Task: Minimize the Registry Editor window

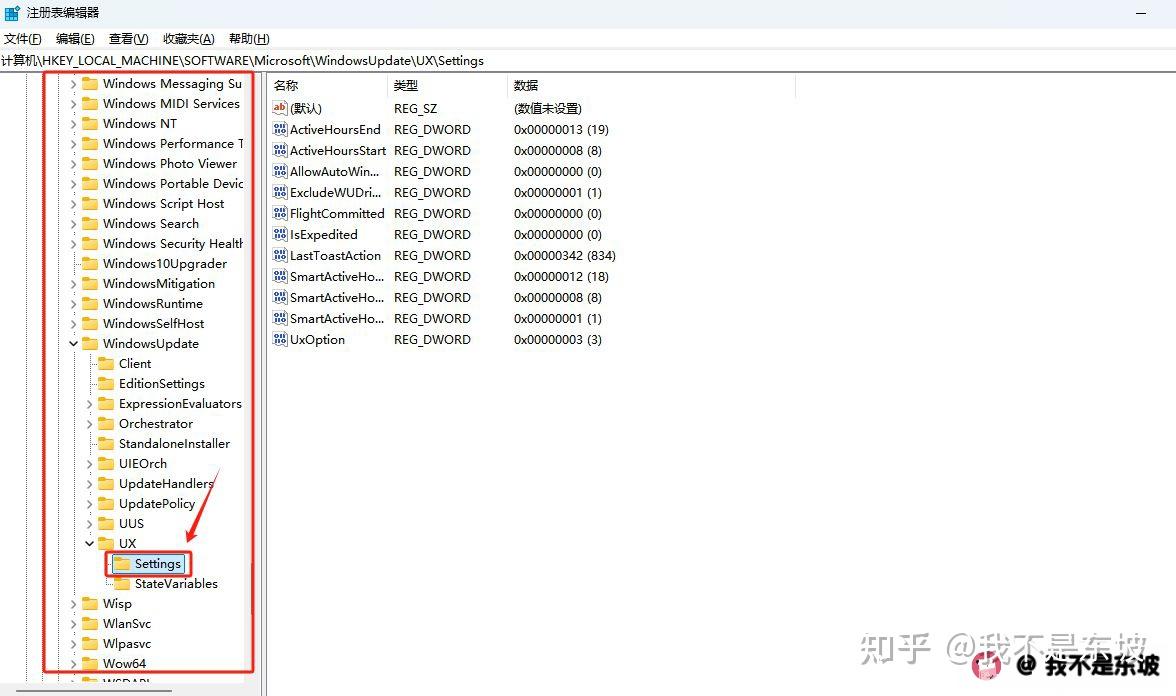Action: pos(1141,13)
